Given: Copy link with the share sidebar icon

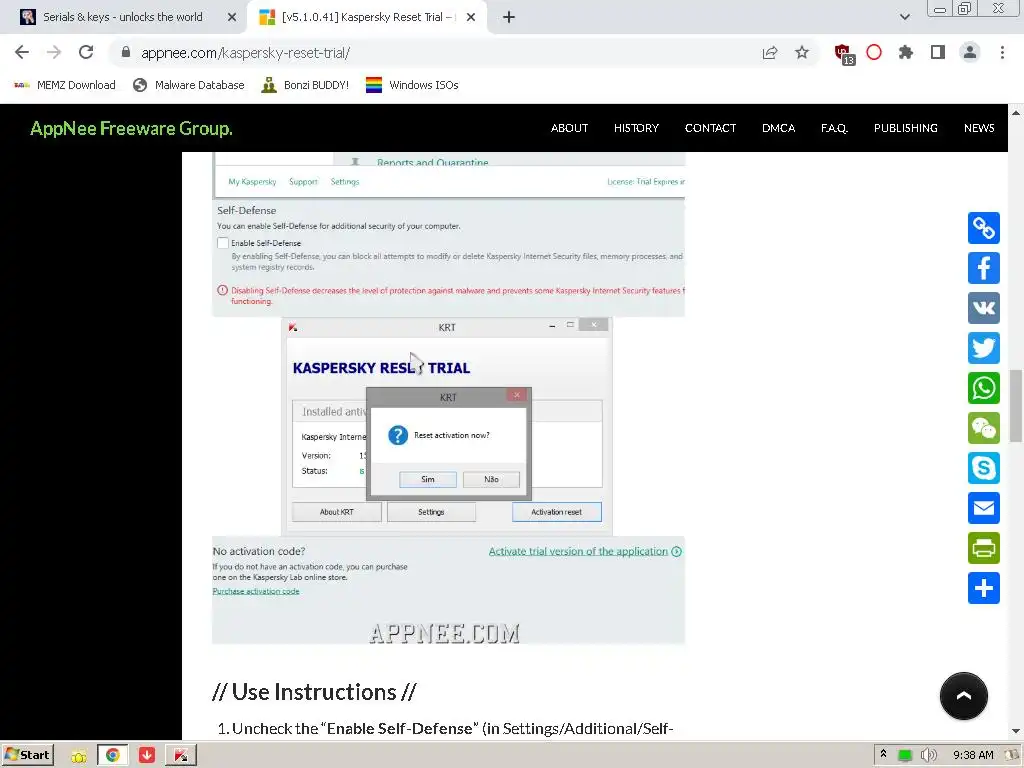Looking at the screenshot, I should (x=984, y=228).
